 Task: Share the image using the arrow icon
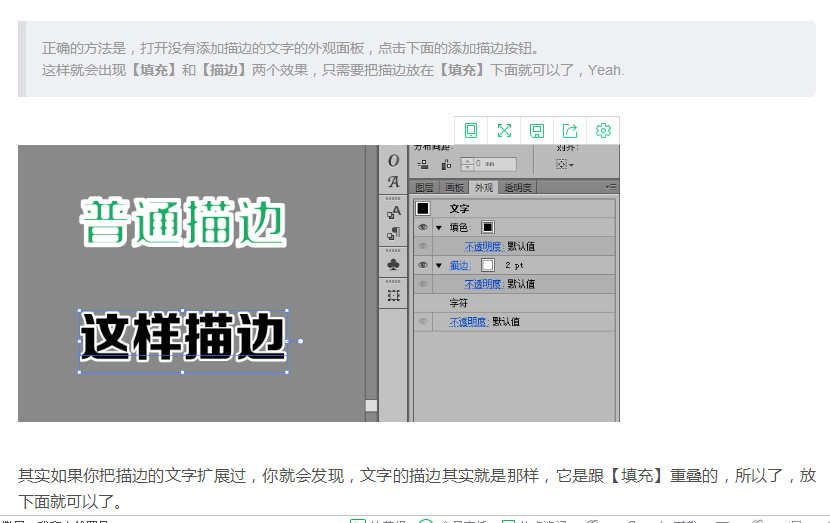(570, 130)
